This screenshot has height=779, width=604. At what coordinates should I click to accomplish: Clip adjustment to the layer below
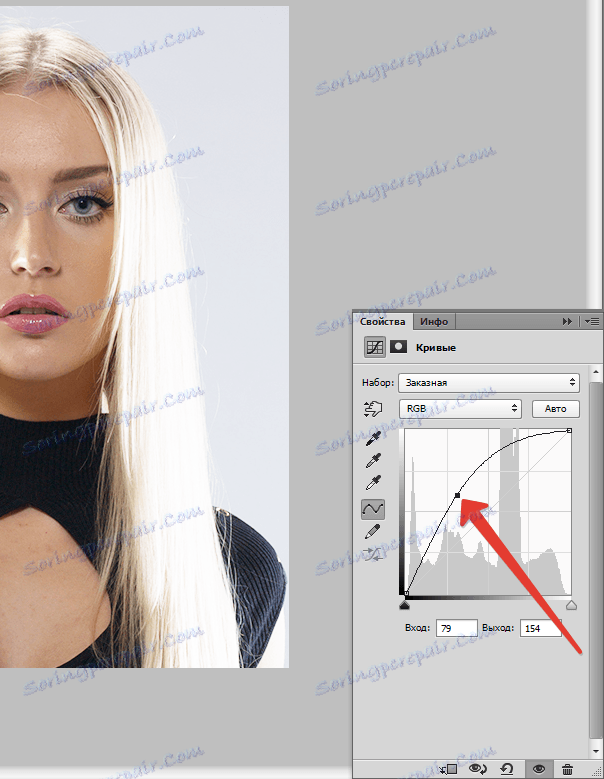(449, 769)
